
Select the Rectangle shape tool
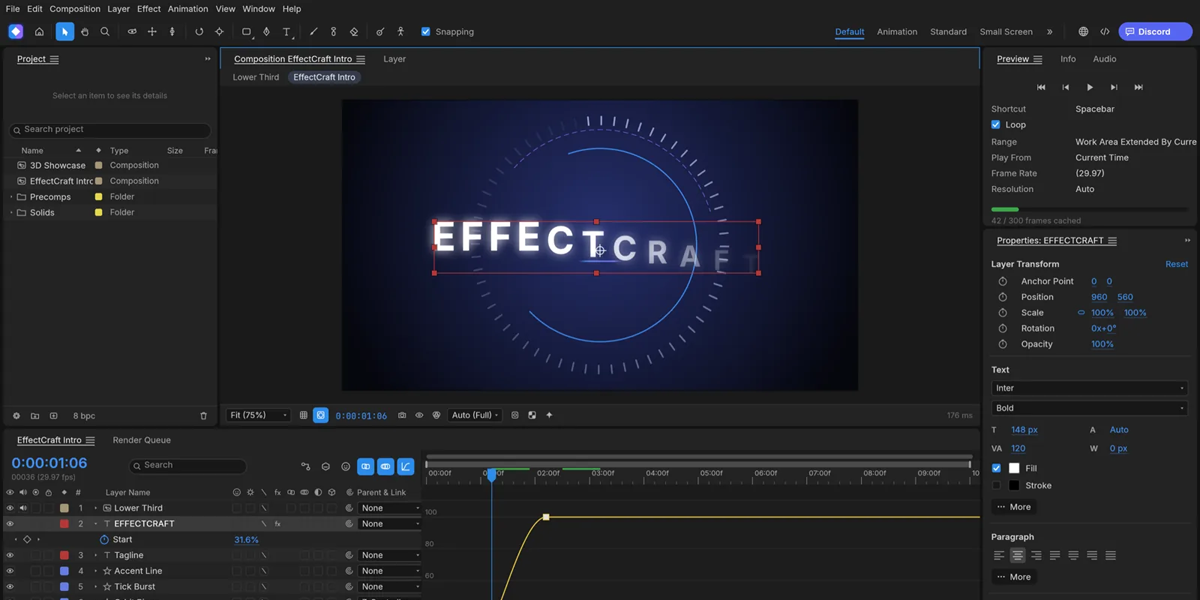[246, 32]
